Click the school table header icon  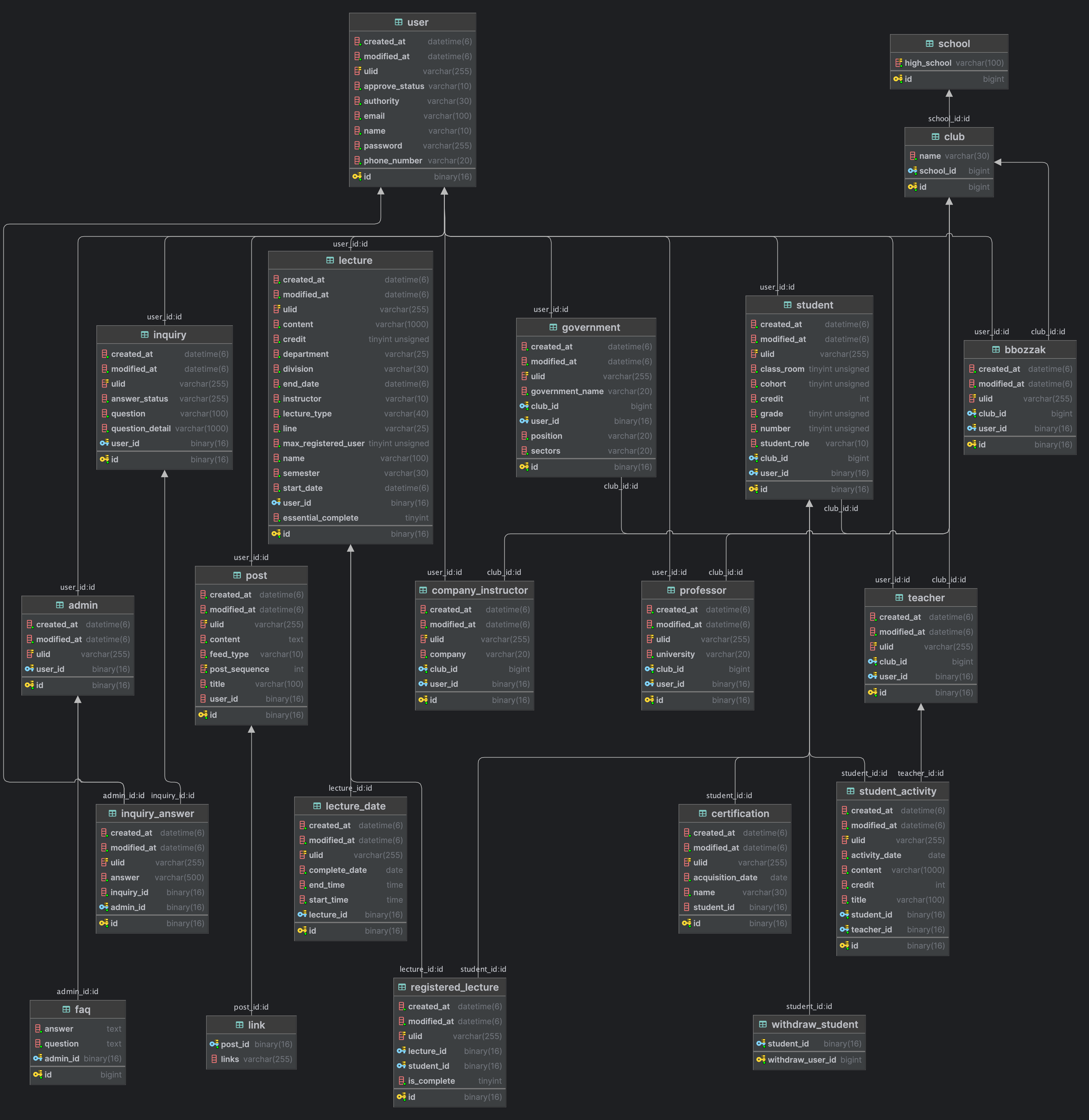tap(929, 43)
